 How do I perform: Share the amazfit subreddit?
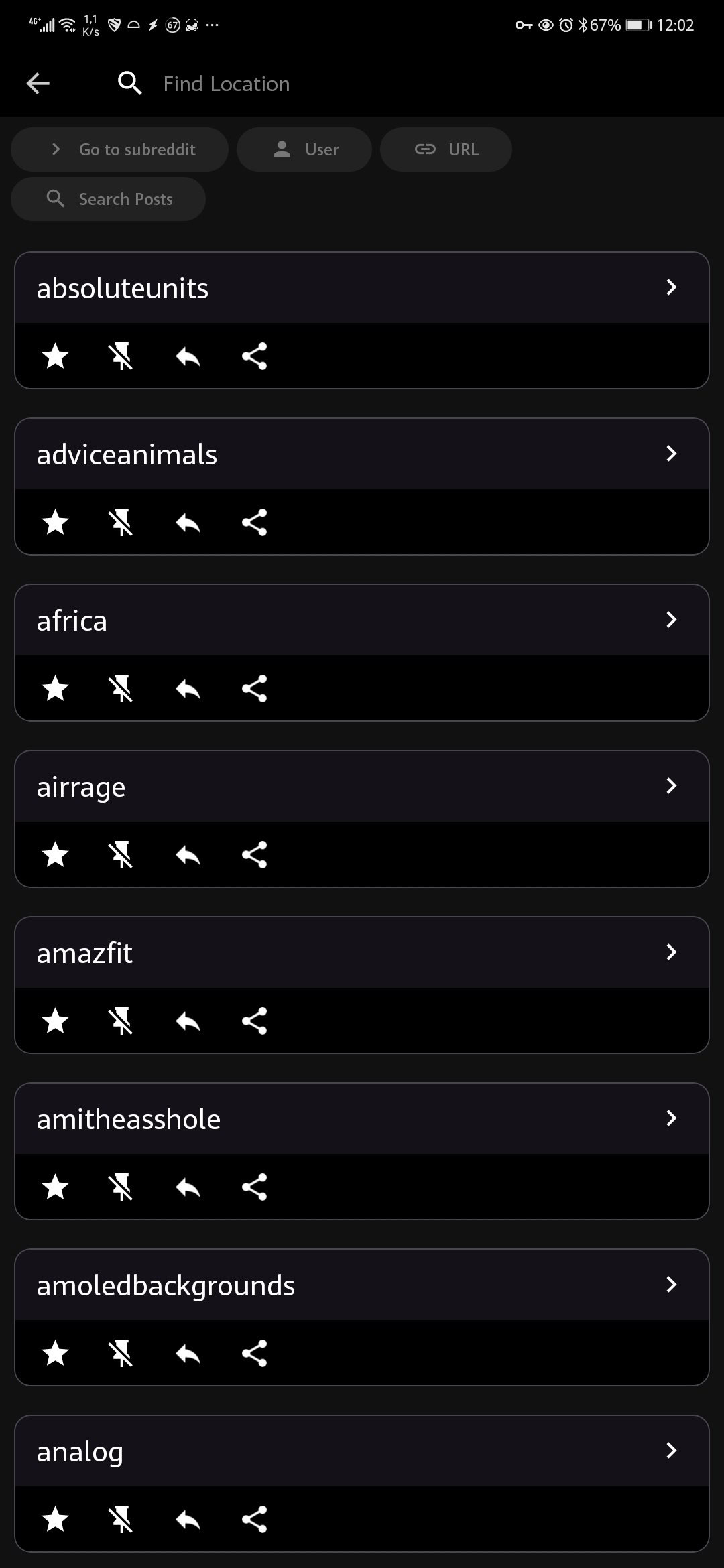pos(254,1021)
